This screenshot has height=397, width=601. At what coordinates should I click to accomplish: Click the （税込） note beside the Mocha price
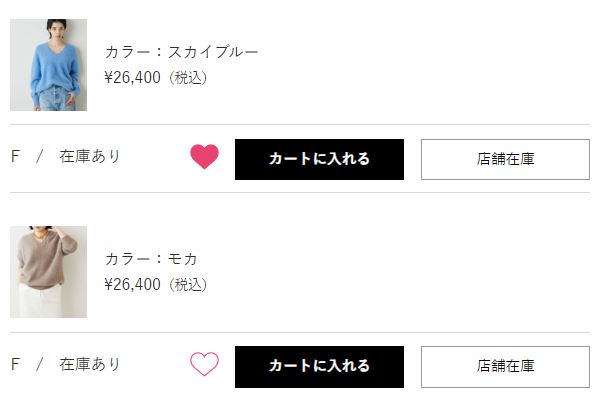188,285
